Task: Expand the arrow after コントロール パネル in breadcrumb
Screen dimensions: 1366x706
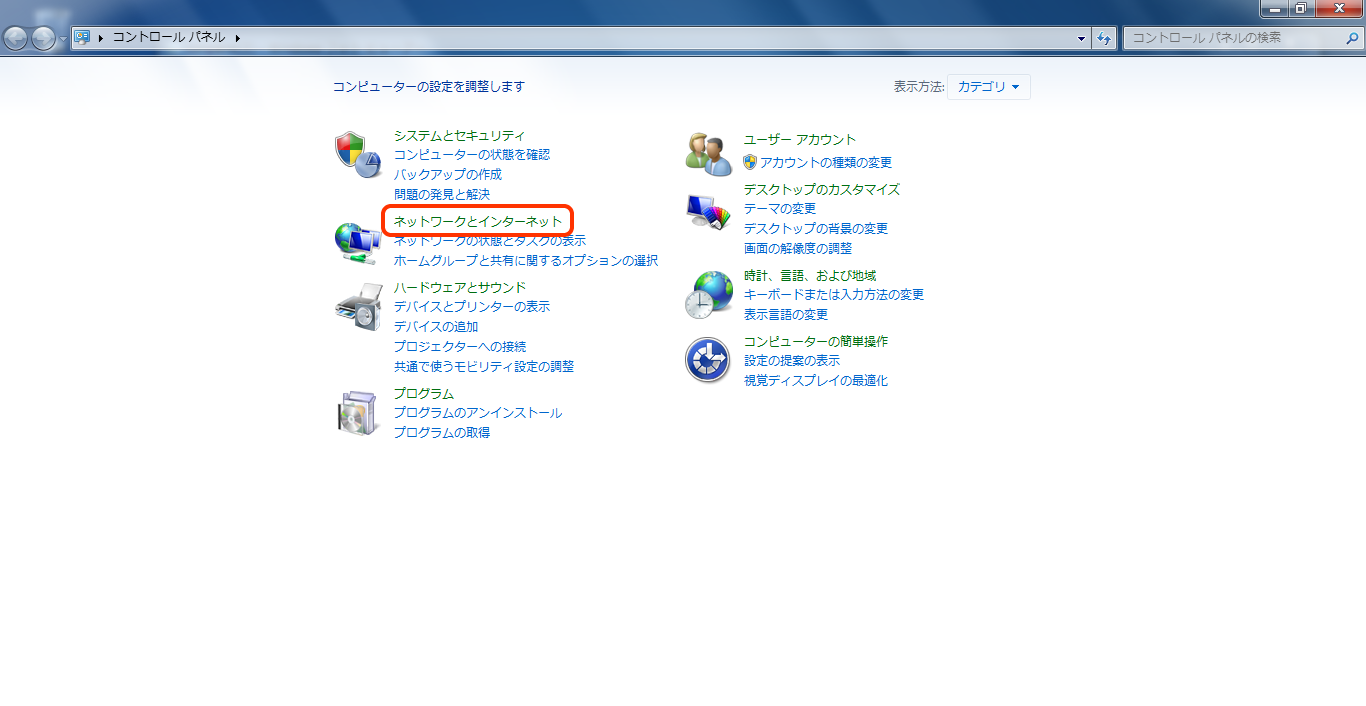Action: click(238, 38)
